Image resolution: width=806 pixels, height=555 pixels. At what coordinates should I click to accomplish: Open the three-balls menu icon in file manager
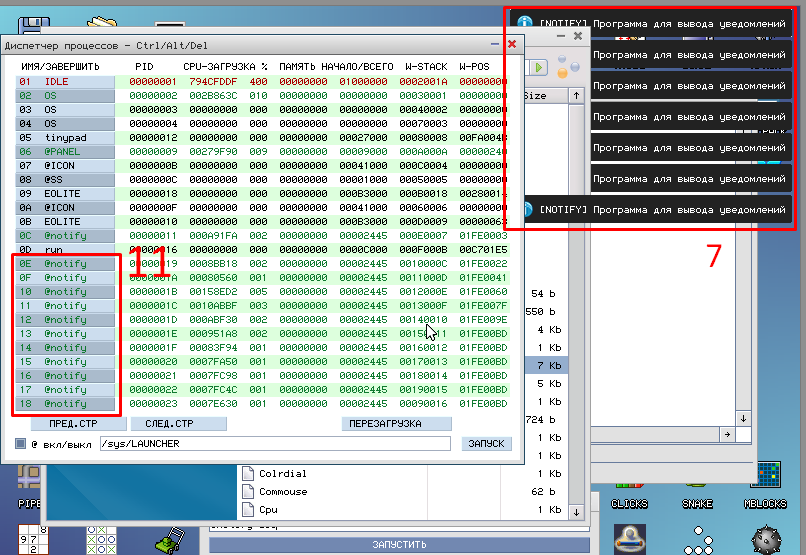(568, 67)
